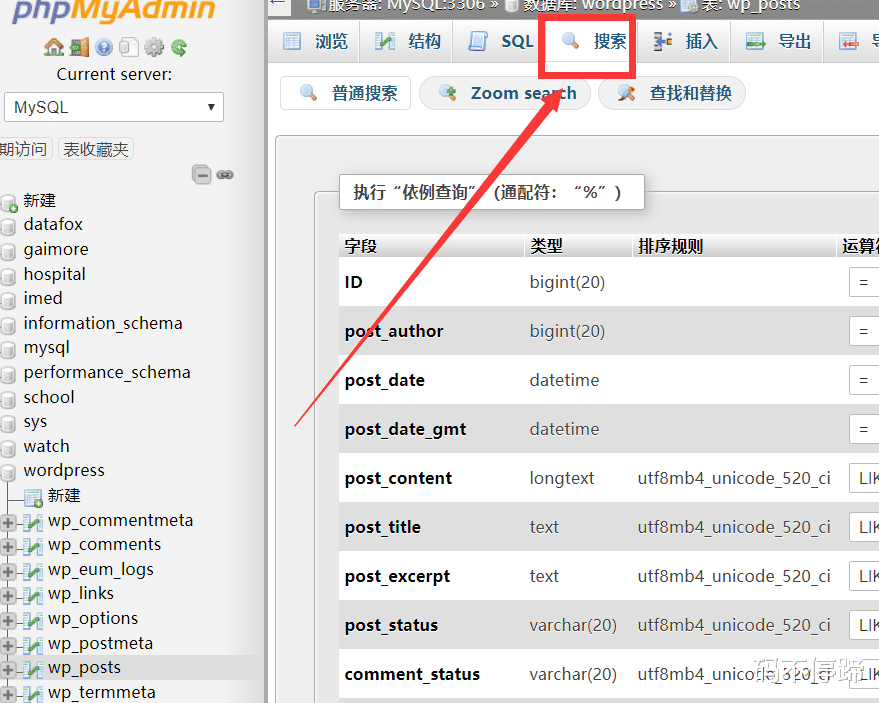This screenshot has height=703, width=879.
Task: Open the 结构 (Structure) tab
Action: click(x=408, y=41)
